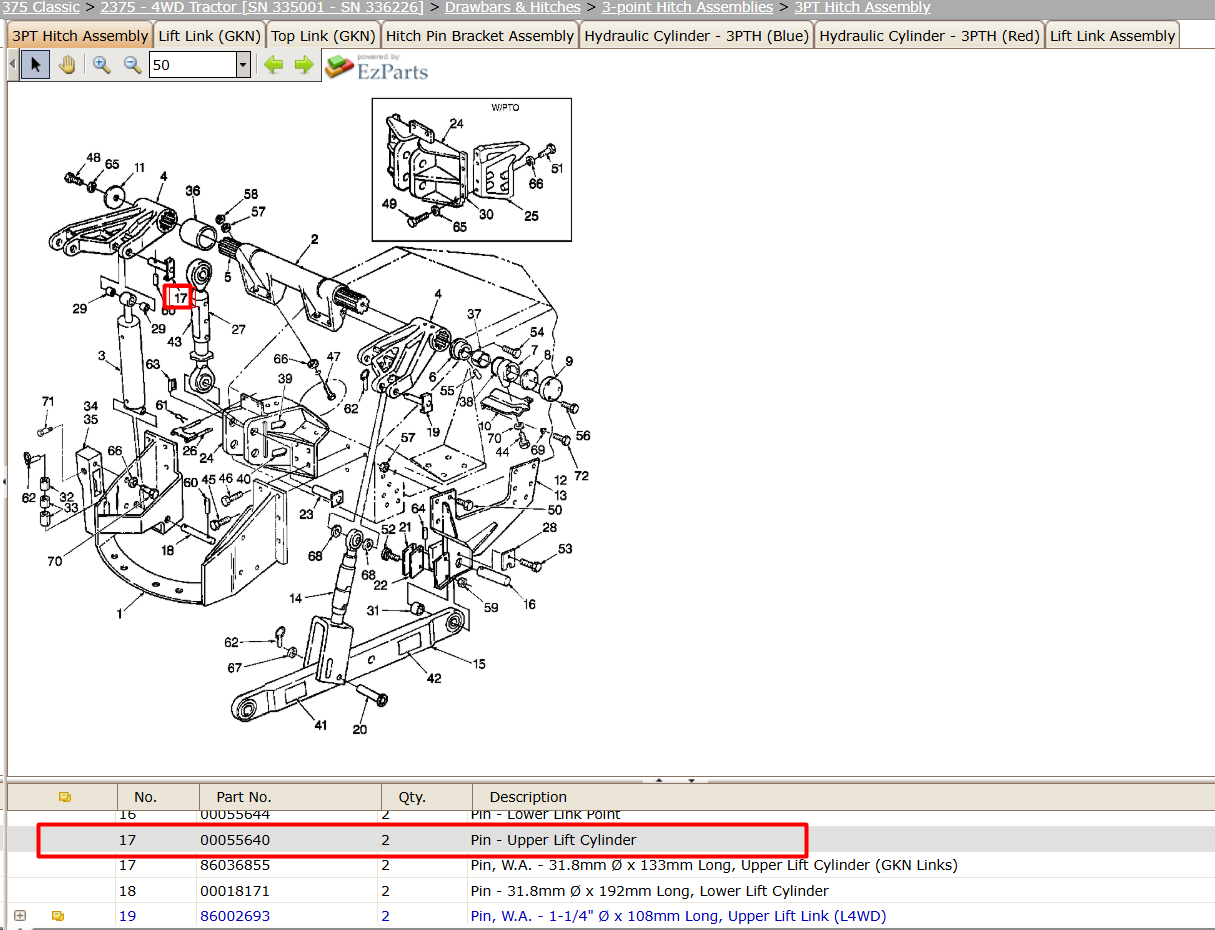This screenshot has width=1215, height=930.
Task: Click callout 42 on the lower link
Action: 434,679
